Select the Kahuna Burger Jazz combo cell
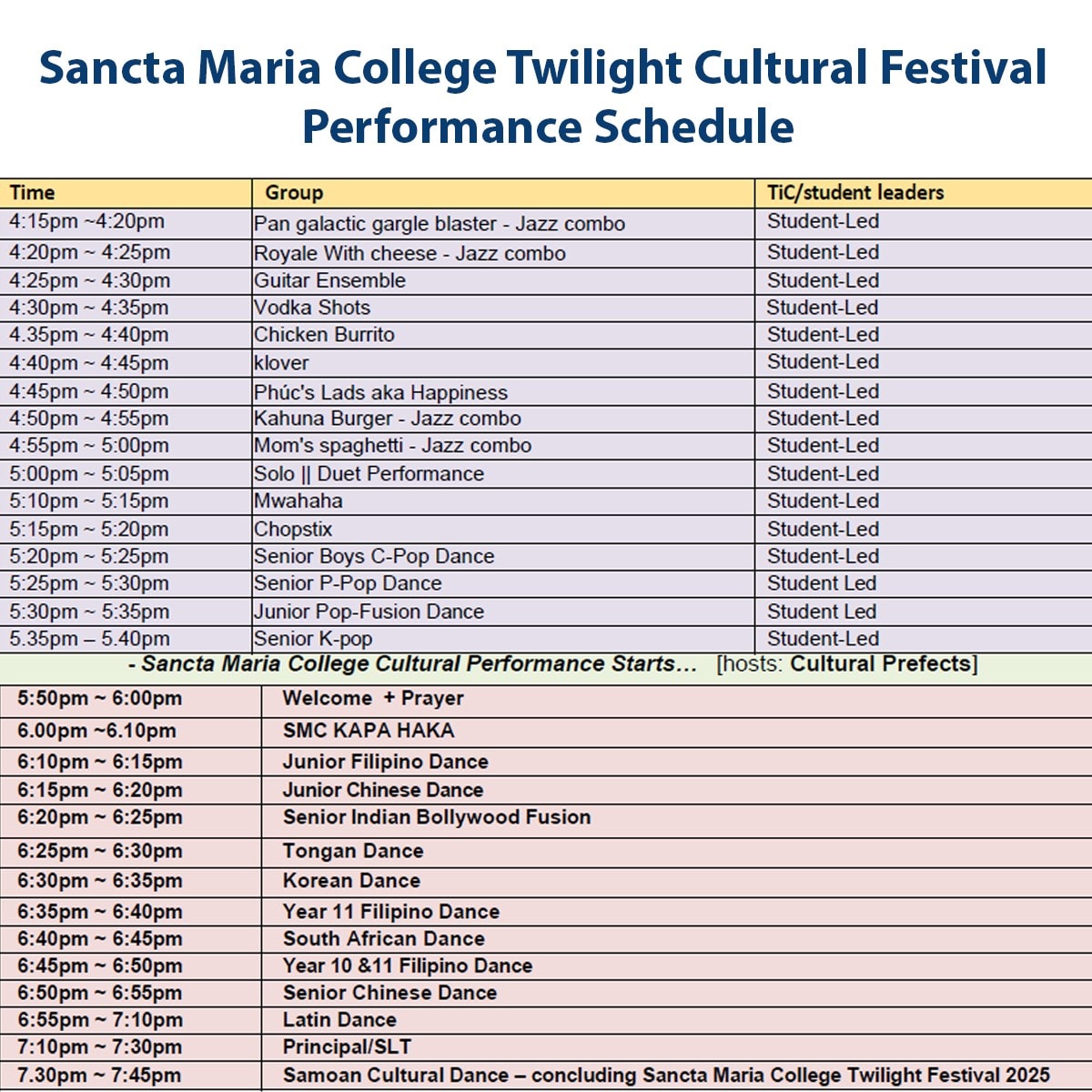This screenshot has height=1092, width=1092. coord(388,419)
